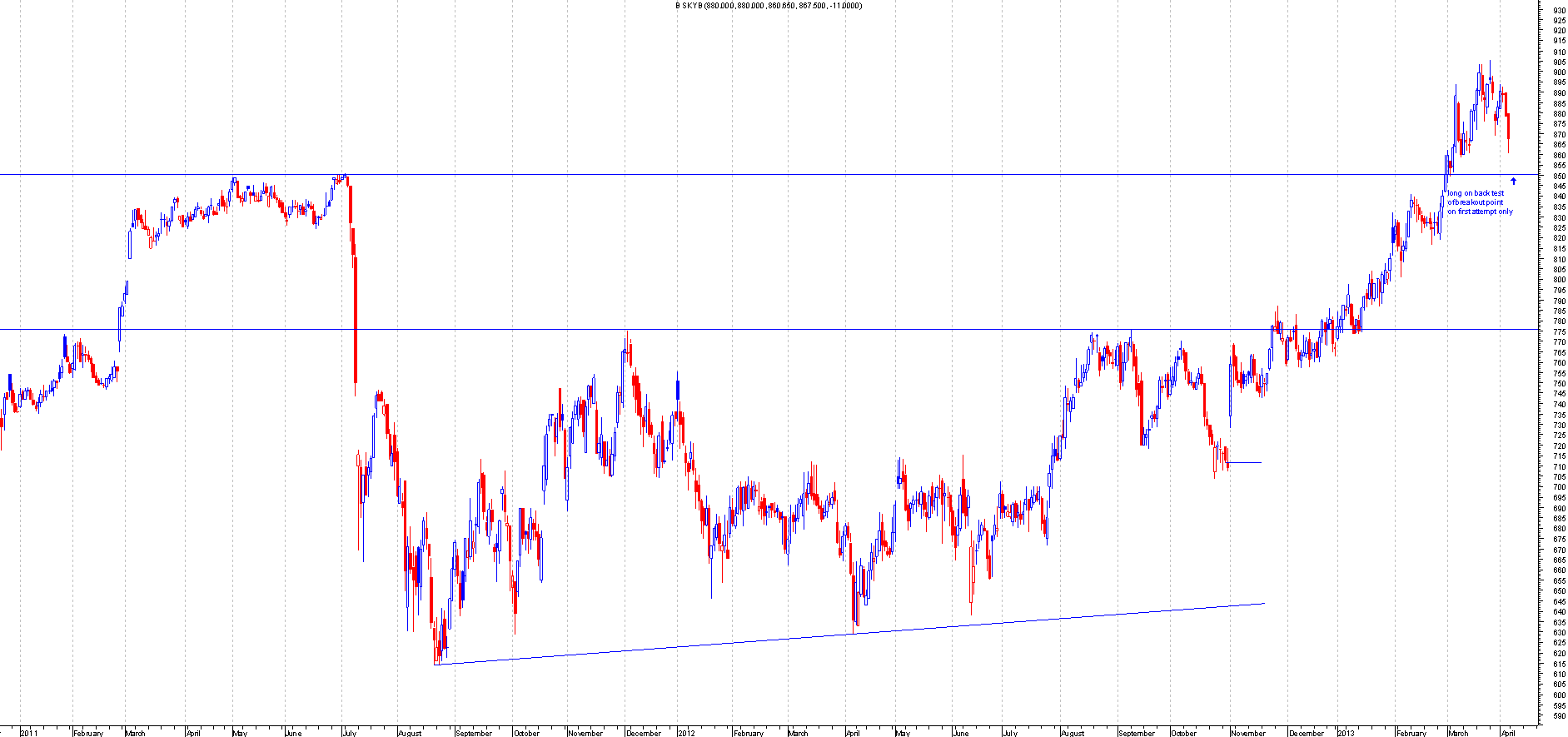Click the 590 value on price axis
The image size is (1568, 737).
click(1559, 715)
